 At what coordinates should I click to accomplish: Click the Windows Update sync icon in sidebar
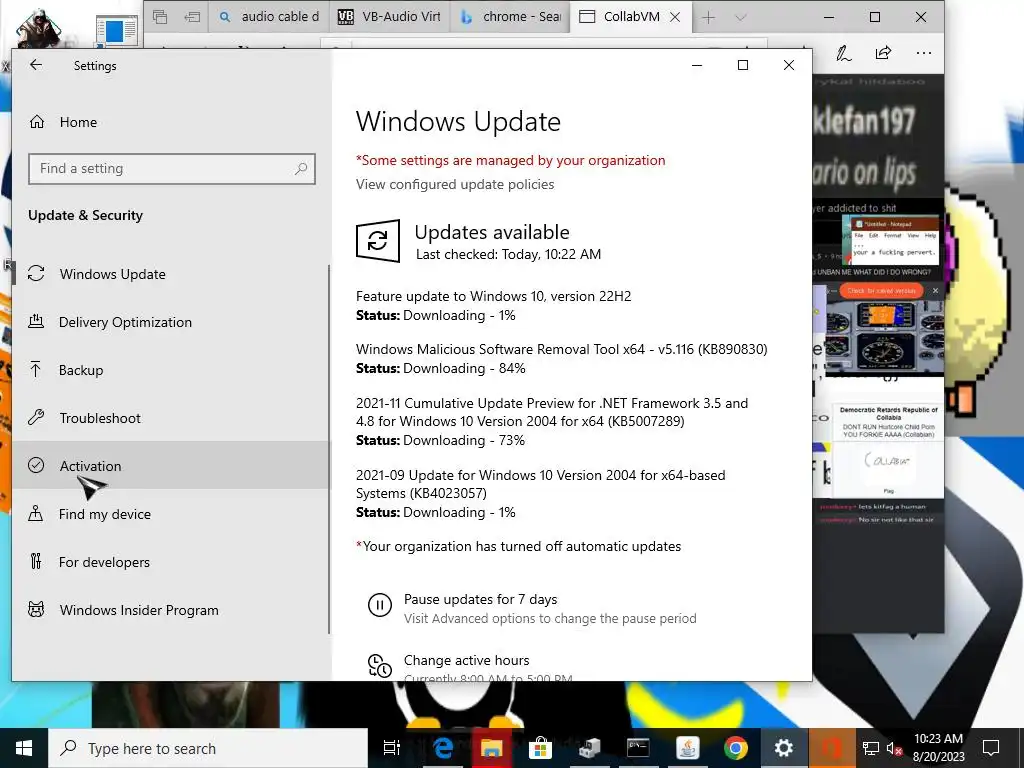pyautogui.click(x=37, y=274)
